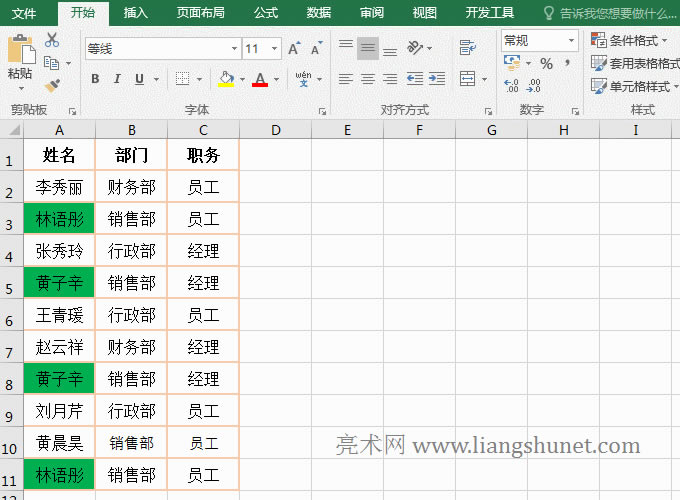Click the Format Painter brush icon
Image resolution: width=680 pixels, height=500 pixels.
[52, 86]
